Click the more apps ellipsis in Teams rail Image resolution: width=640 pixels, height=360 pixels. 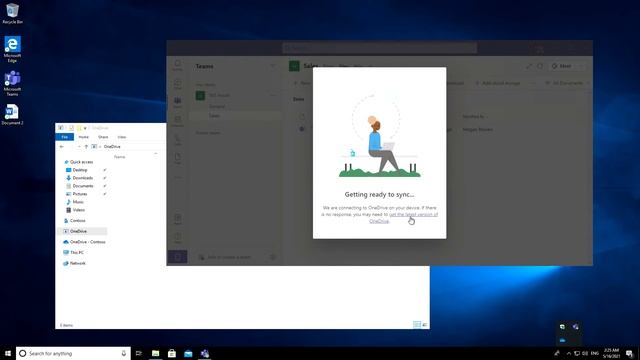point(178,177)
